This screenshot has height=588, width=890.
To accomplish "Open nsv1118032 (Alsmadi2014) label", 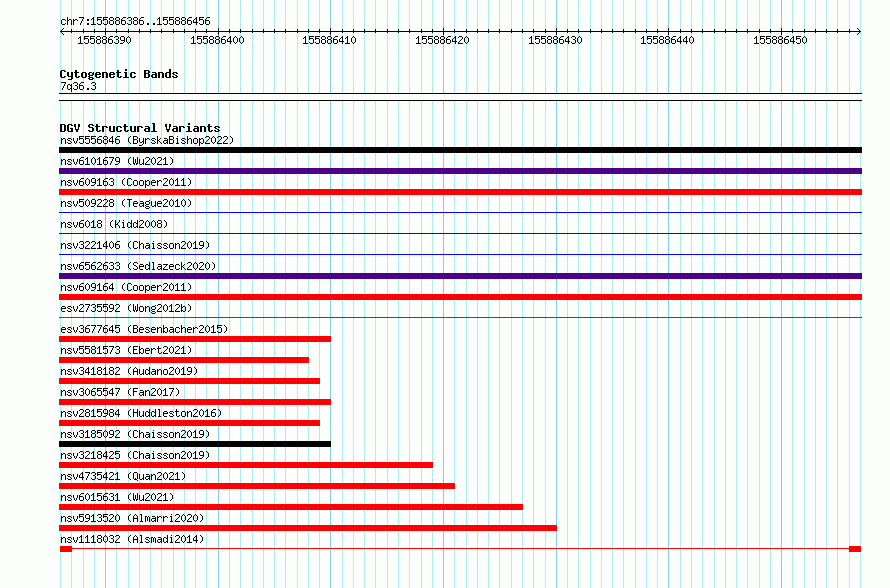I will [x=132, y=539].
